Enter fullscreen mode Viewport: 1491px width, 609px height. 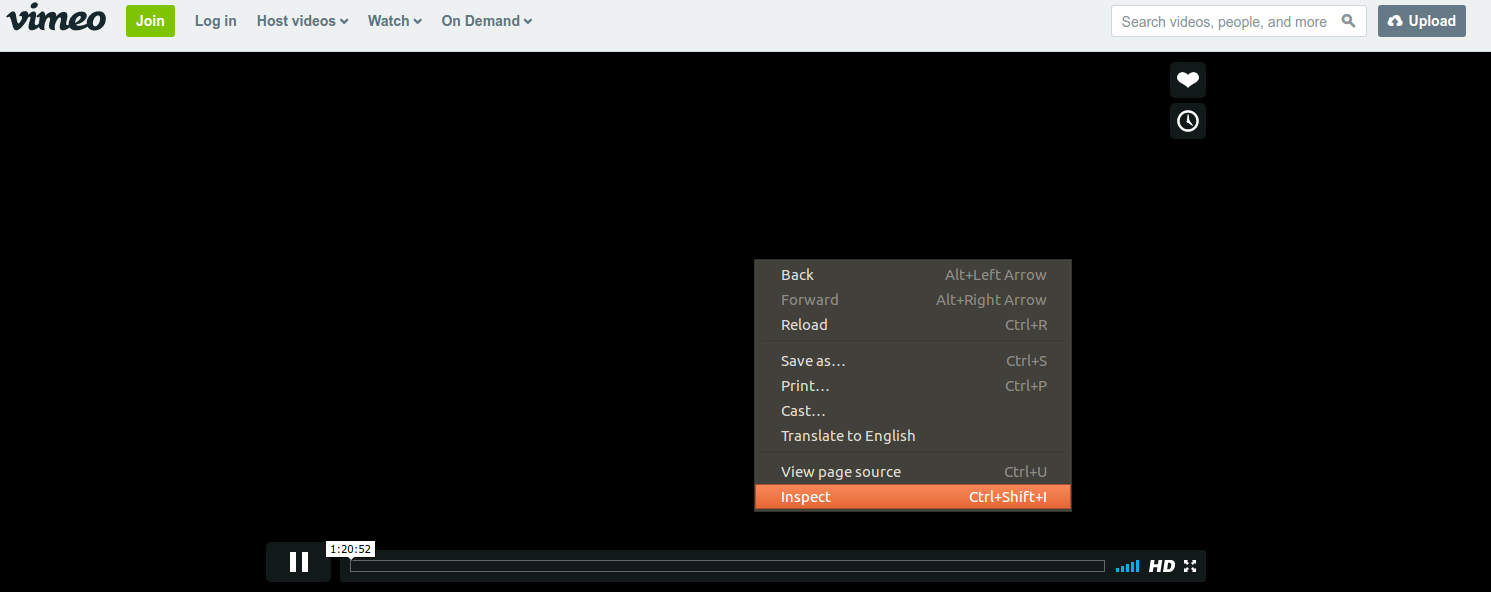[1189, 566]
